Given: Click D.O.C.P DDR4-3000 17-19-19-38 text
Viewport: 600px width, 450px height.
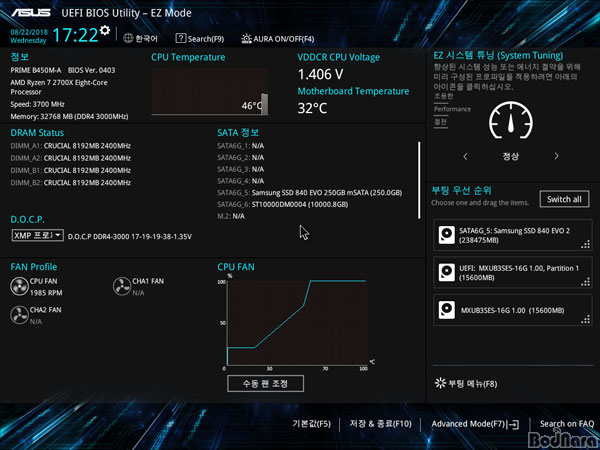Looking at the screenshot, I should pyautogui.click(x=130, y=237).
